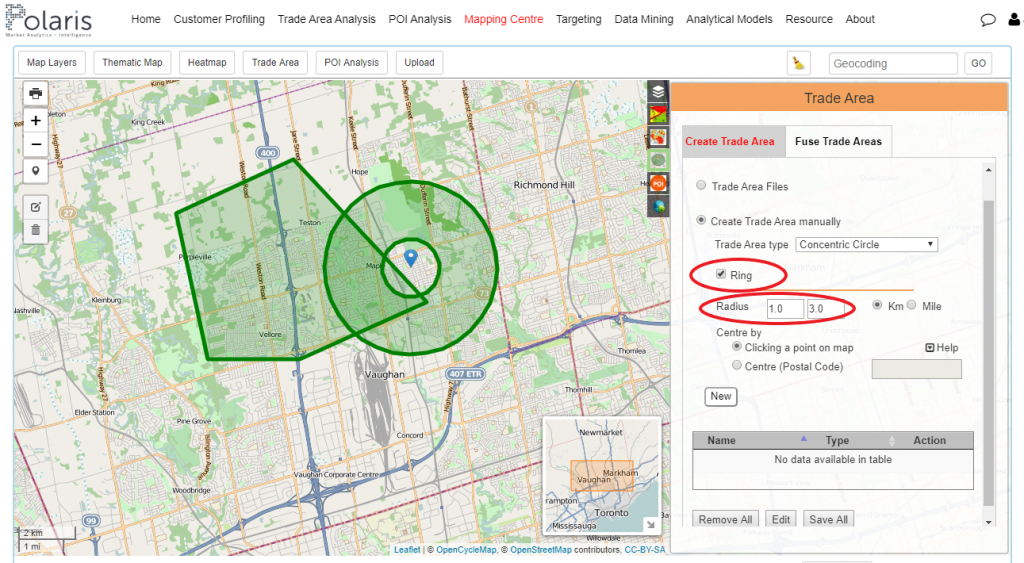Open Data Mining menu

pos(644,20)
